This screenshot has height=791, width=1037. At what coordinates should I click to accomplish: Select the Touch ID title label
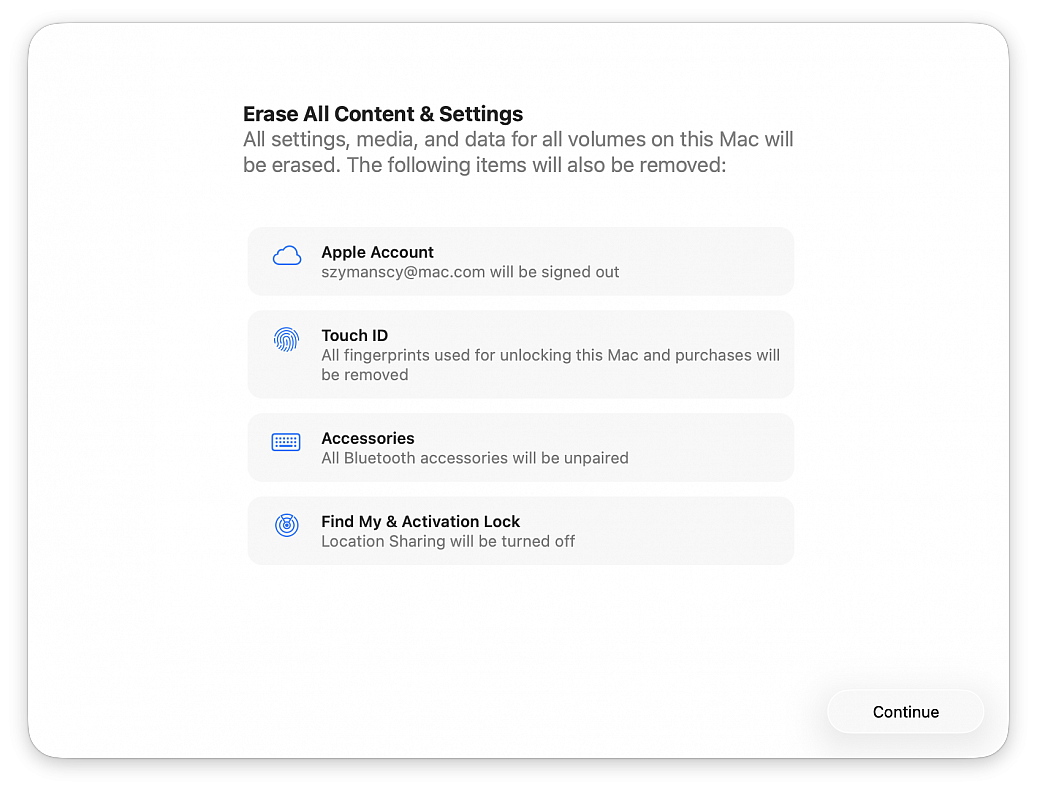point(354,335)
